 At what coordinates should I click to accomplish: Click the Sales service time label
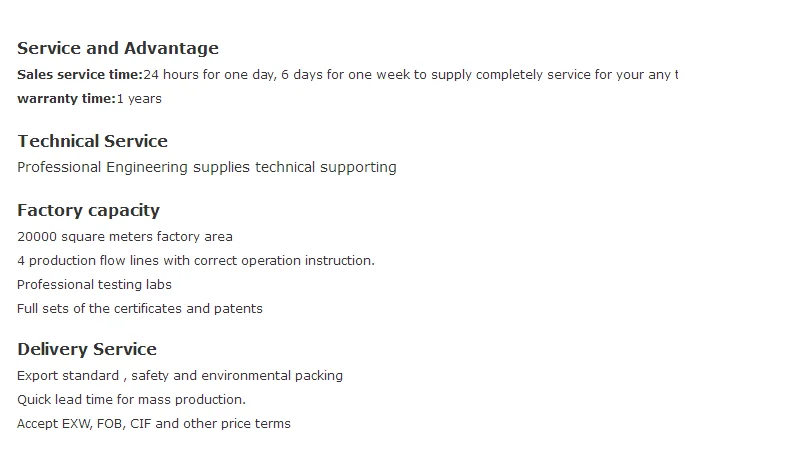[x=80, y=74]
